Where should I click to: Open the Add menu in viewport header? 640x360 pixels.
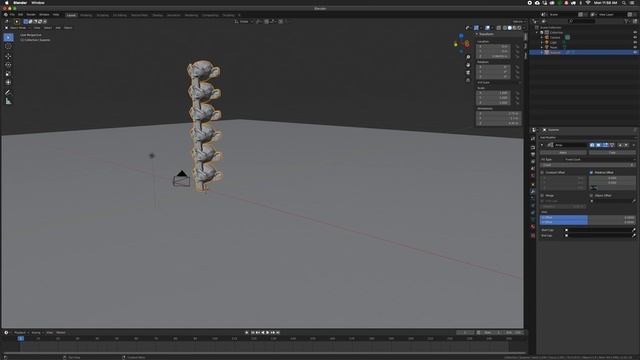coord(58,28)
